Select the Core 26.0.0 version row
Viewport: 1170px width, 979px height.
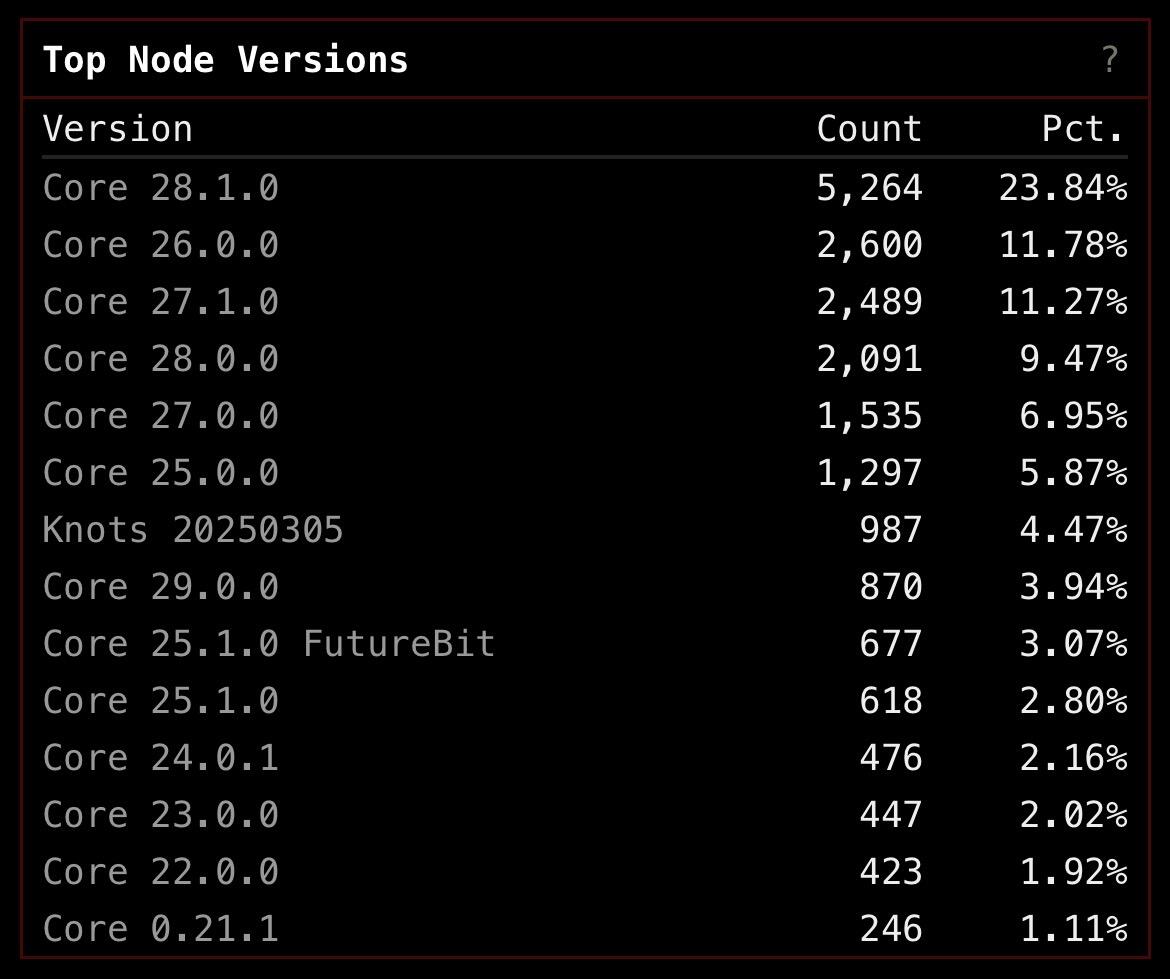(x=585, y=245)
